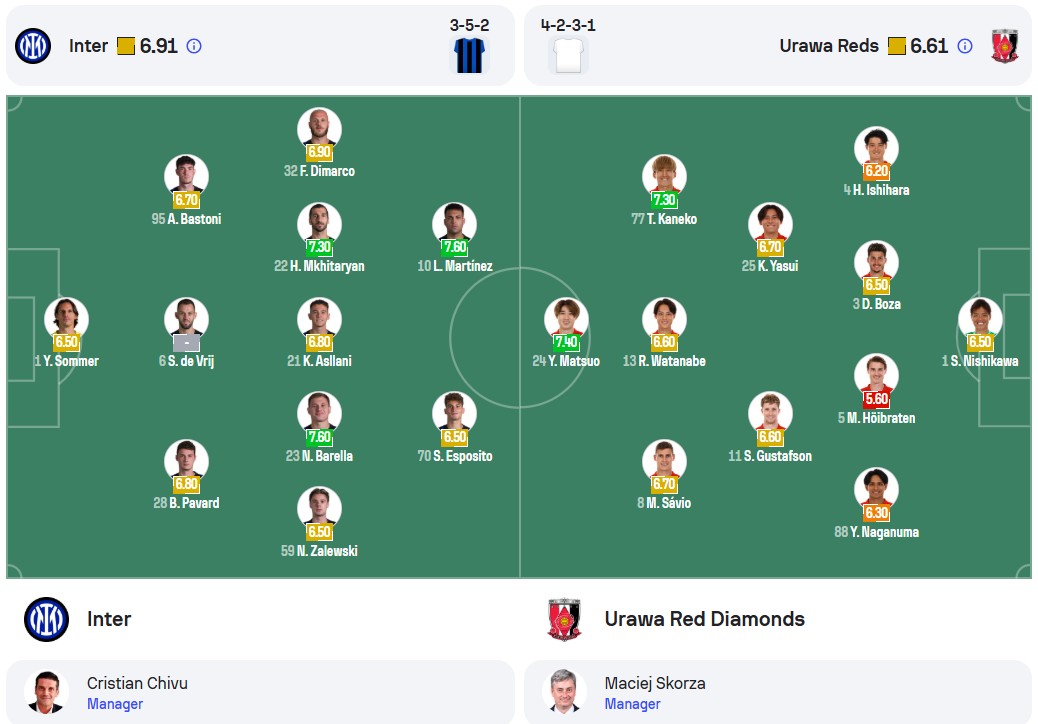1038x724 pixels.
Task: Click the Inter logo above the manager section
Action: [x=46, y=619]
